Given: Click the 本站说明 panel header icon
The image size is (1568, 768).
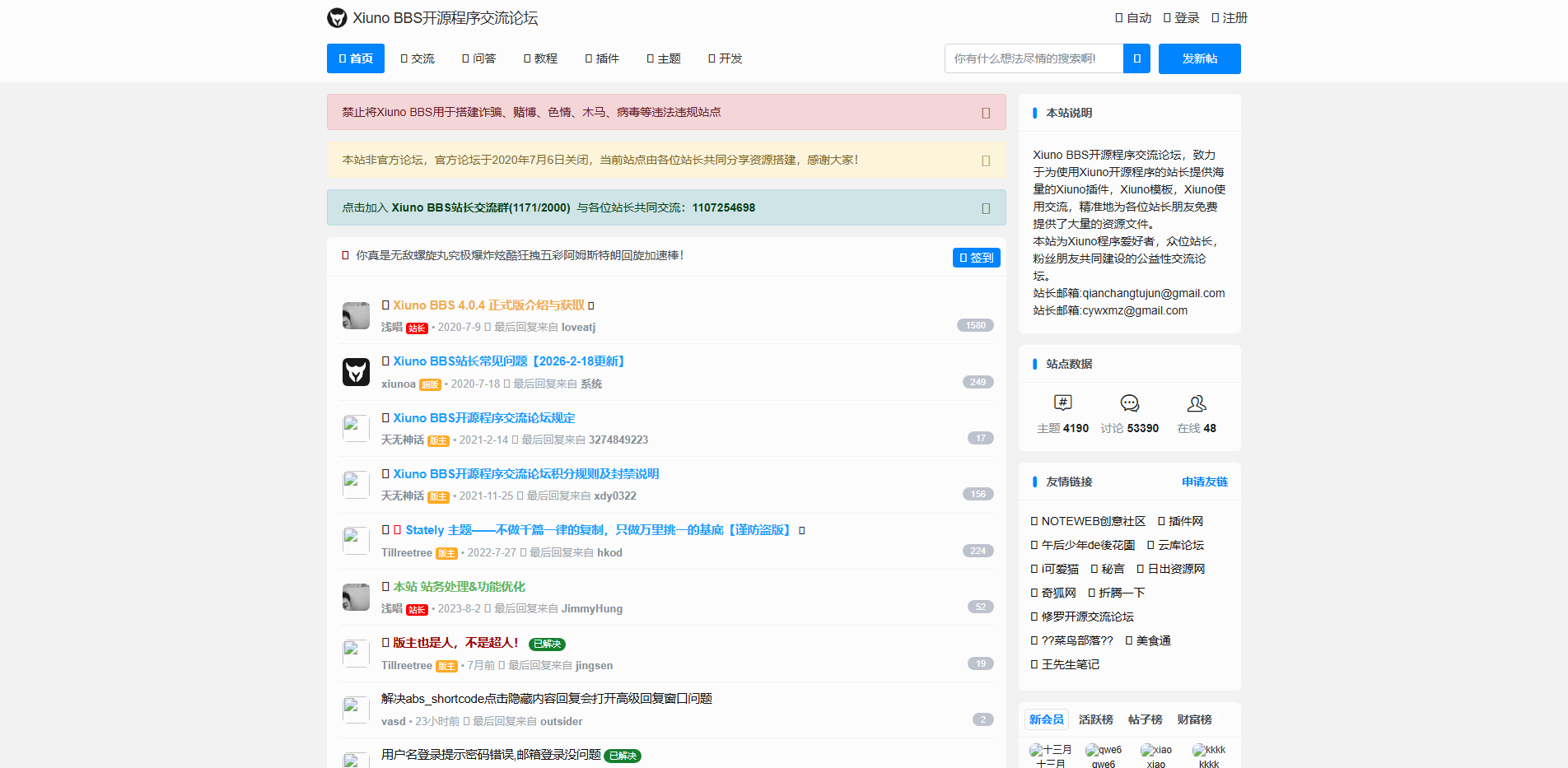Looking at the screenshot, I should [1035, 113].
